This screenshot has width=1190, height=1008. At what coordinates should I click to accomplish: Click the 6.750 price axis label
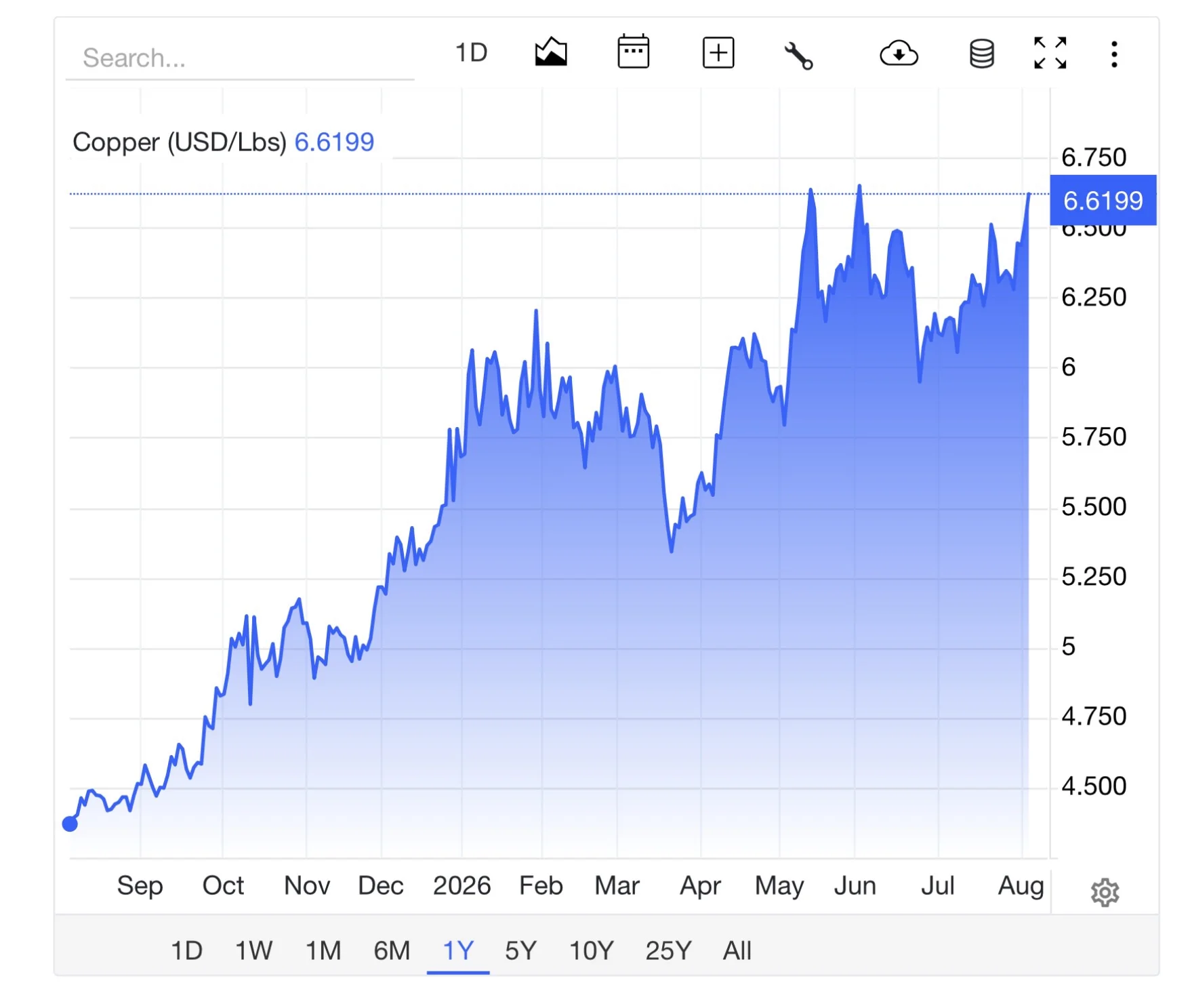tap(1094, 157)
